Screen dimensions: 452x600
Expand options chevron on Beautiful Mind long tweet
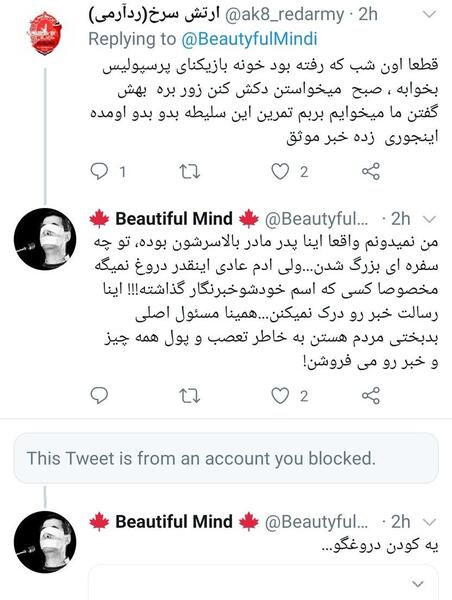[430, 219]
